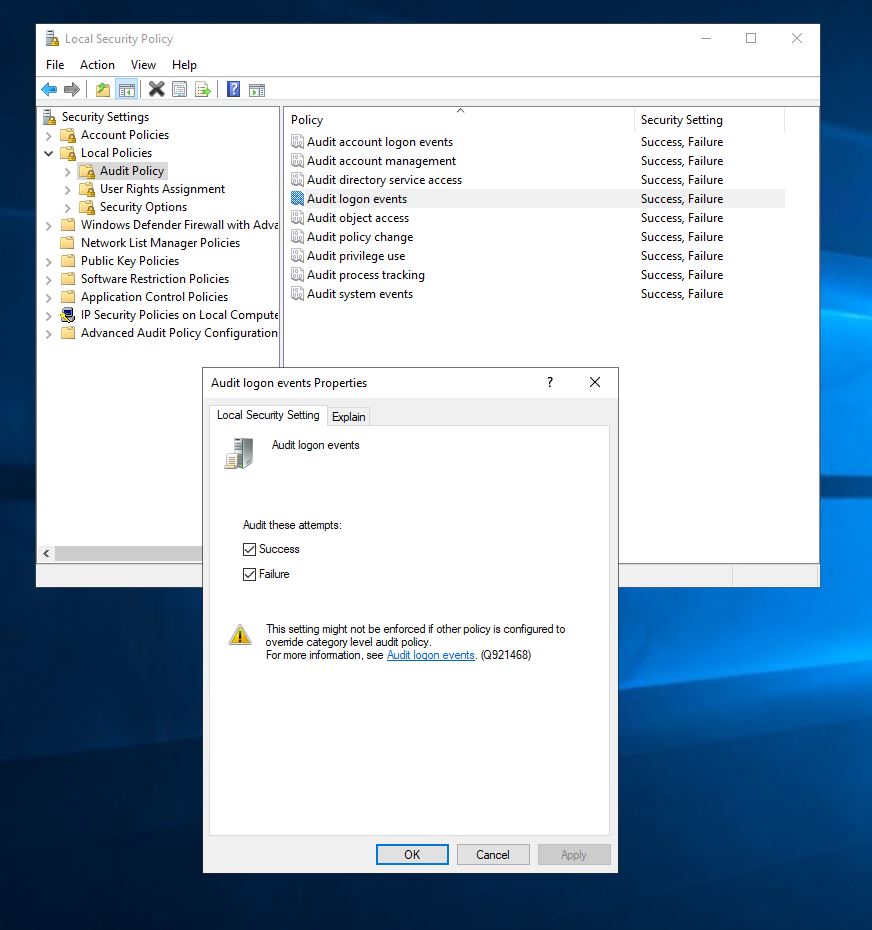
Task: Expand Advanced Audit Policy Configuration node
Action: click(x=49, y=334)
